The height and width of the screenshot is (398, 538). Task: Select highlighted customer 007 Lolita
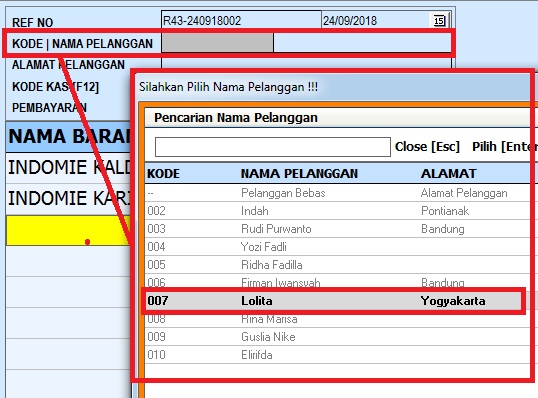(x=334, y=301)
